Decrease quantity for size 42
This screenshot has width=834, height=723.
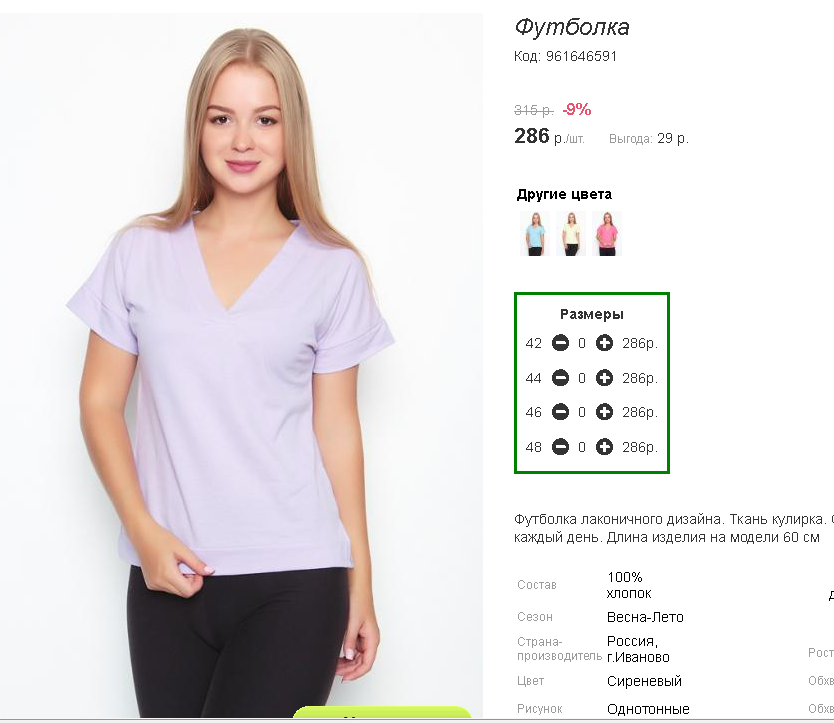pos(560,343)
